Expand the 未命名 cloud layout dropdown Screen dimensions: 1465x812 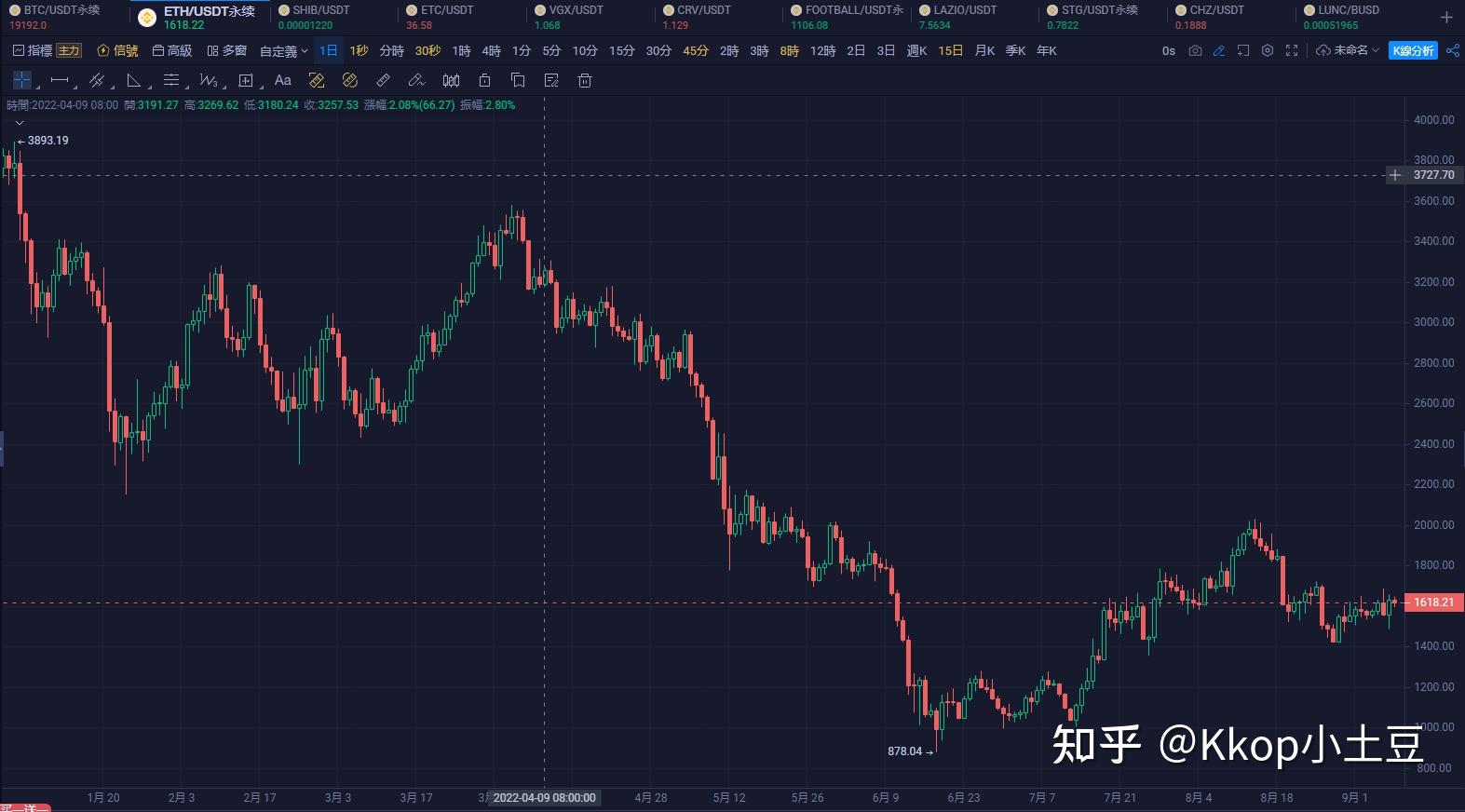tap(1348, 50)
